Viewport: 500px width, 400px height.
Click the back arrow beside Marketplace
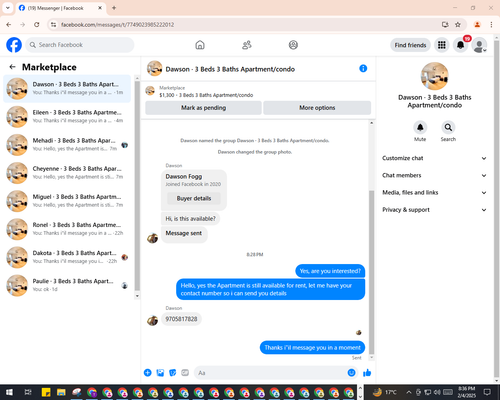click(x=13, y=67)
